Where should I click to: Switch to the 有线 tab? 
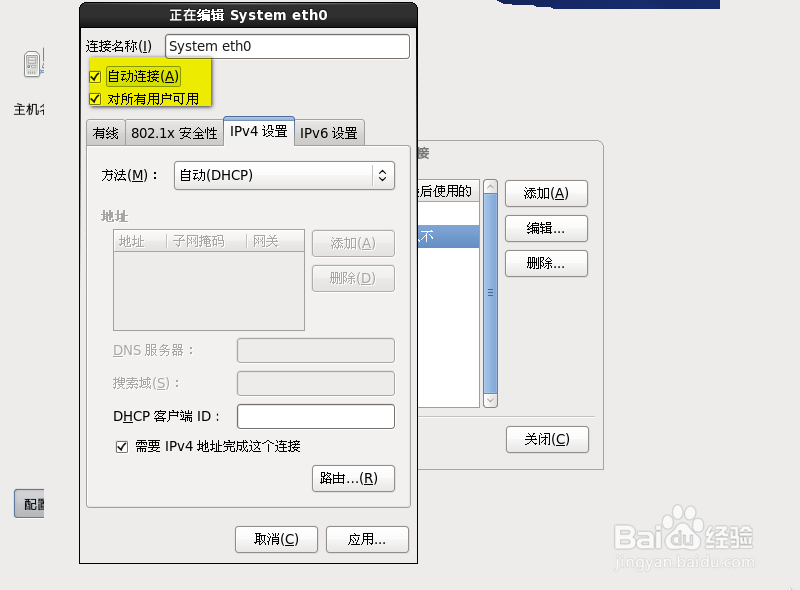coord(105,131)
